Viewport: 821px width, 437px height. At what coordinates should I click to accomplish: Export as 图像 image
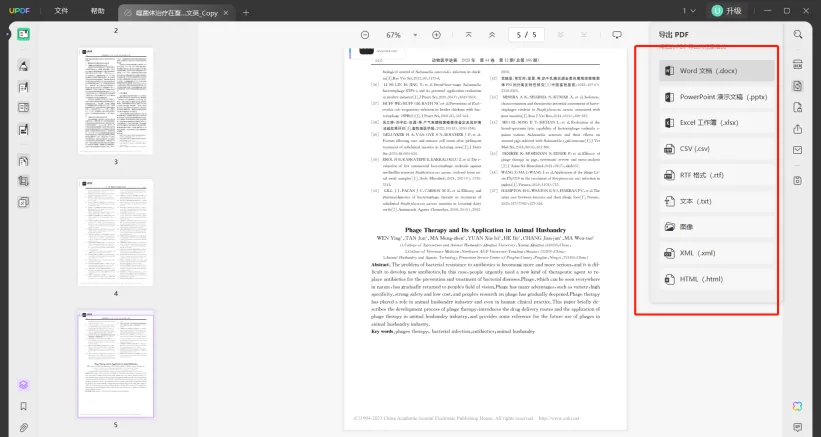point(717,227)
